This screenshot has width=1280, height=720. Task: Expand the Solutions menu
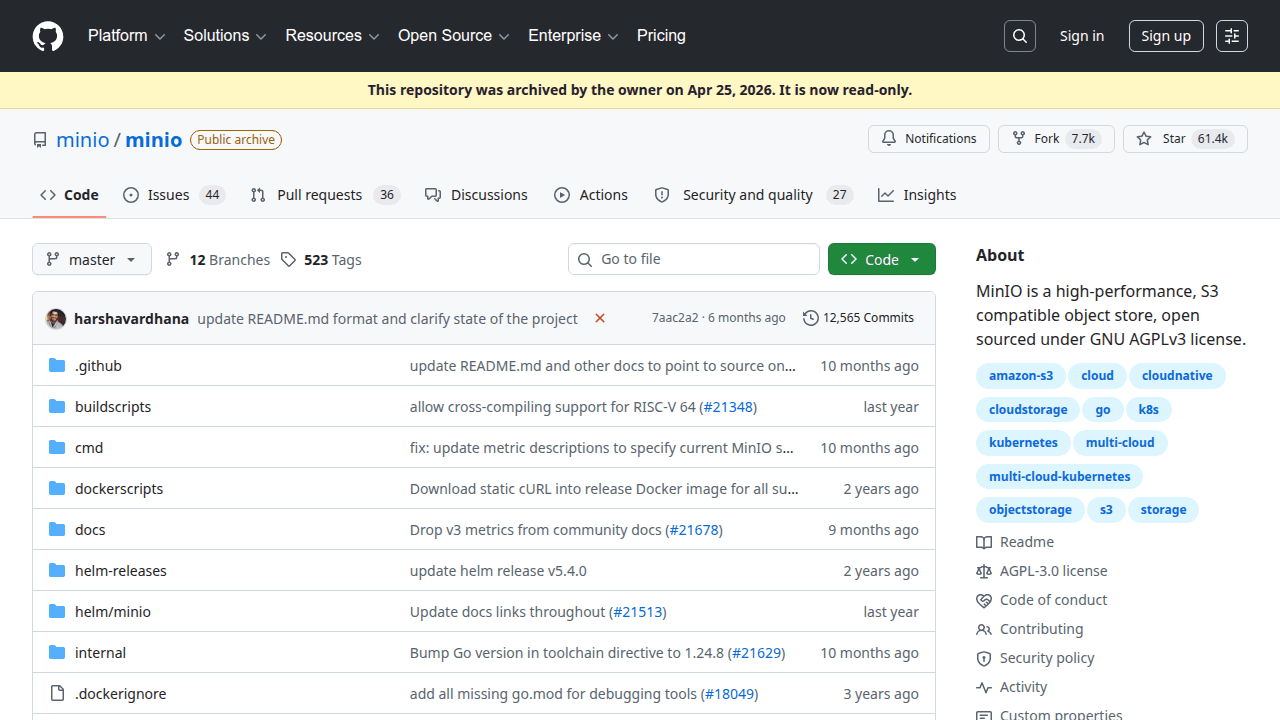225,36
